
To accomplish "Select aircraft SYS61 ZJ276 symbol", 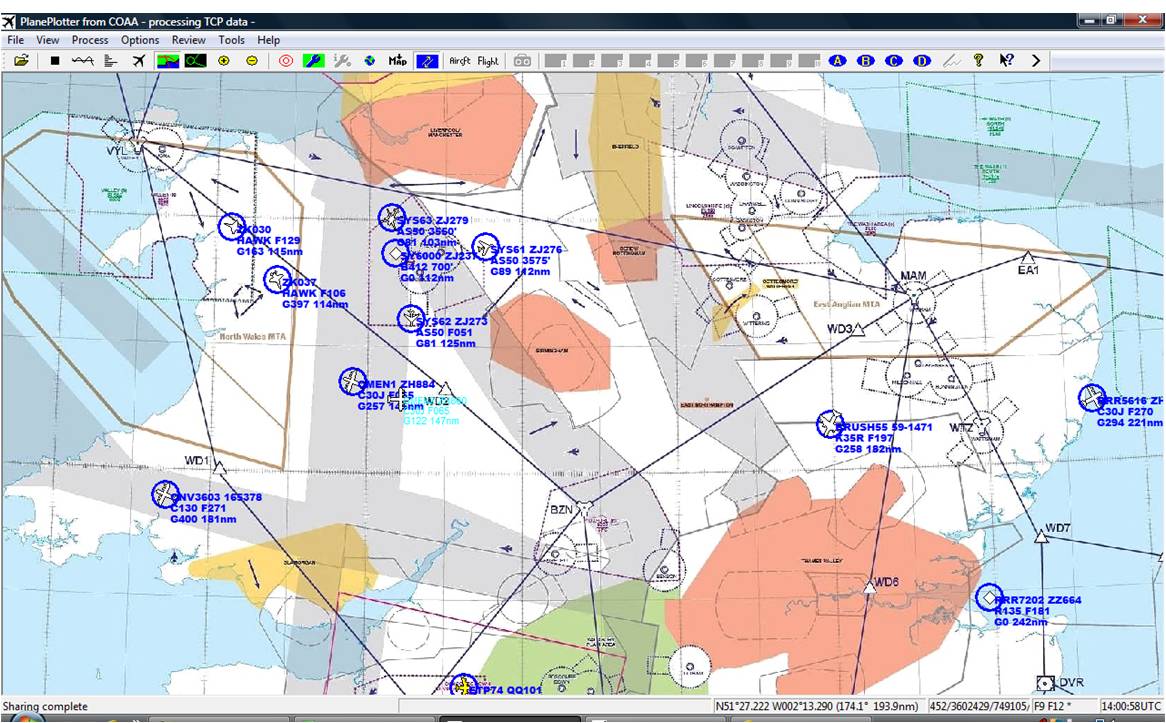I will [x=486, y=247].
